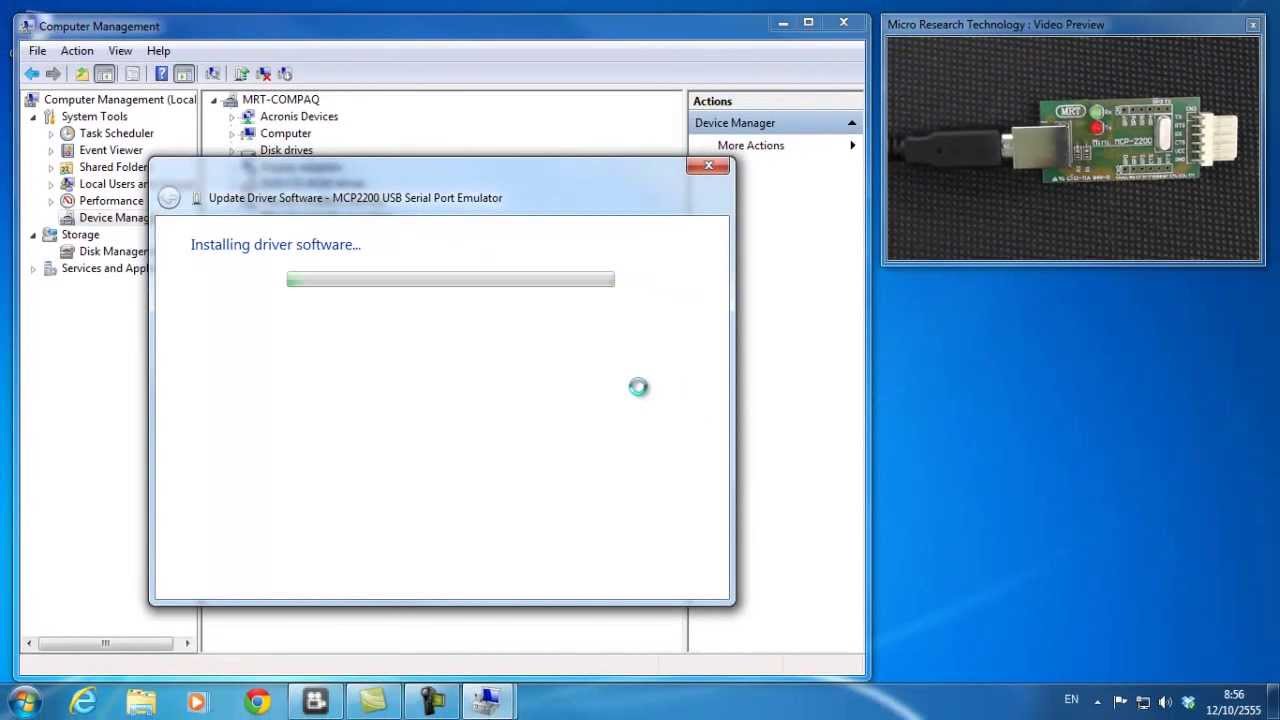Select Event Viewer in the tree
The image size is (1280, 720).
(111, 150)
